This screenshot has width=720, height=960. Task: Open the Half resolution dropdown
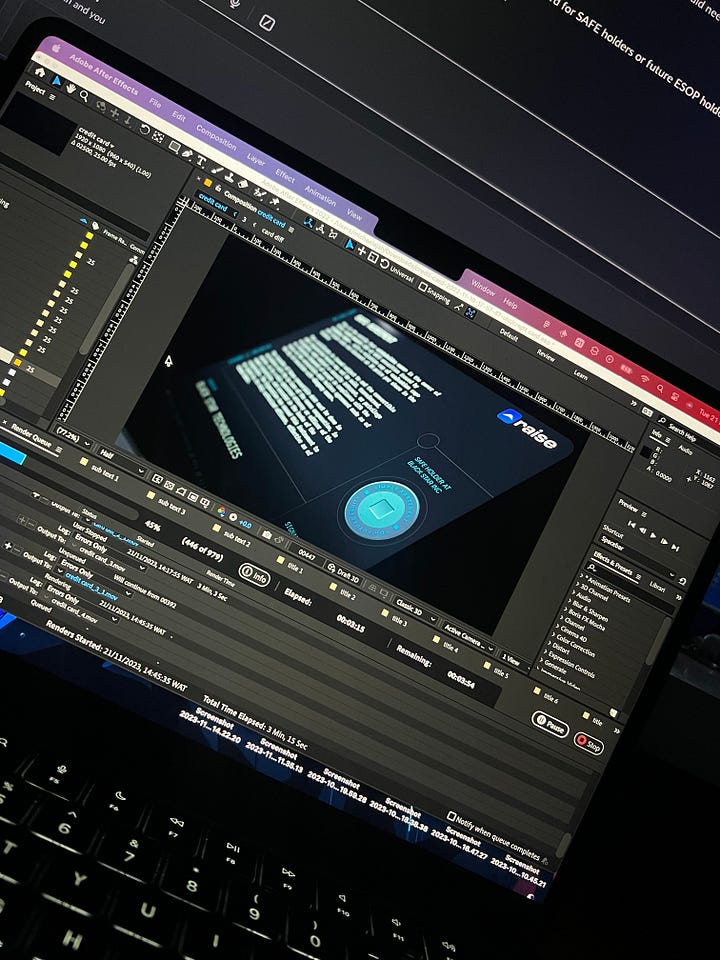click(x=122, y=461)
